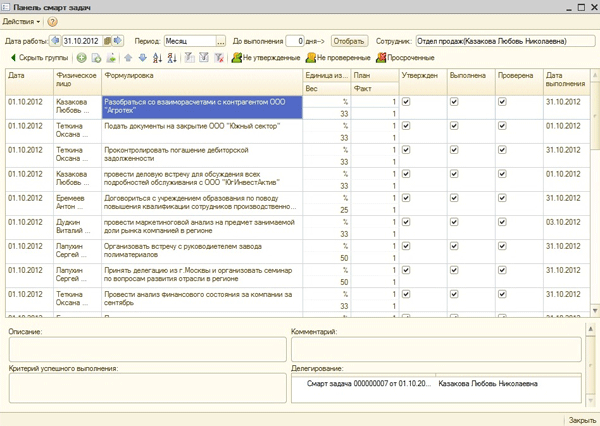Open Период selection via the ellipsis button

coord(221,41)
